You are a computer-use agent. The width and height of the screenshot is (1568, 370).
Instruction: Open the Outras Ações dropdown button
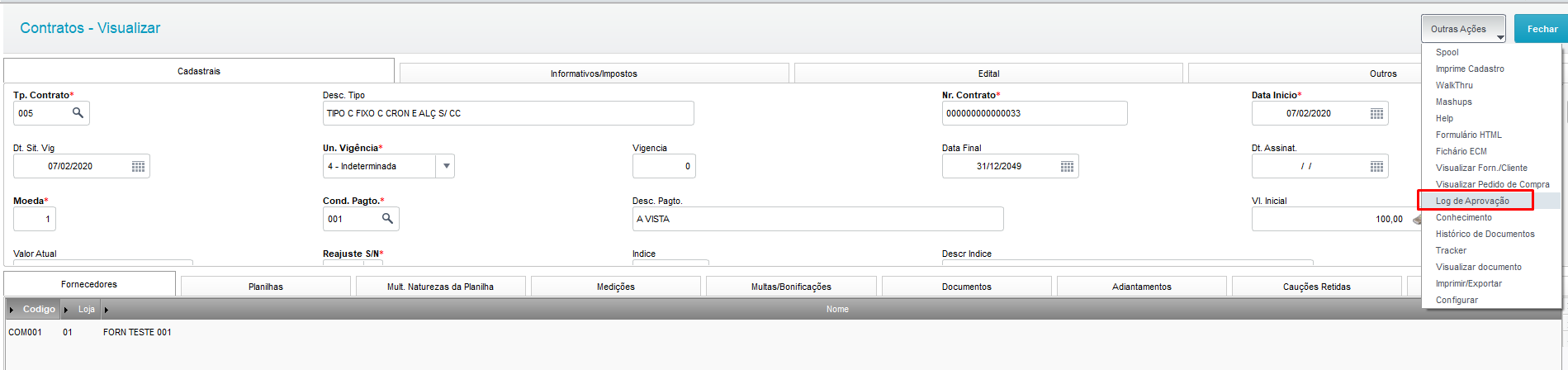click(x=1463, y=29)
